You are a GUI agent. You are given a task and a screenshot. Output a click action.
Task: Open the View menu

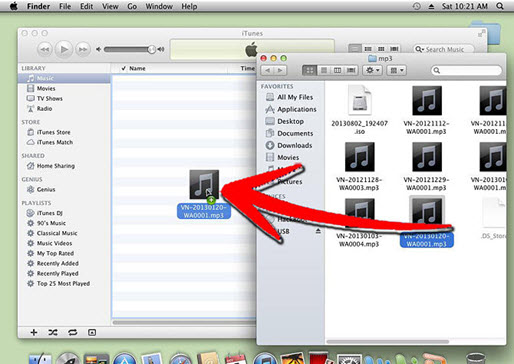110,6
